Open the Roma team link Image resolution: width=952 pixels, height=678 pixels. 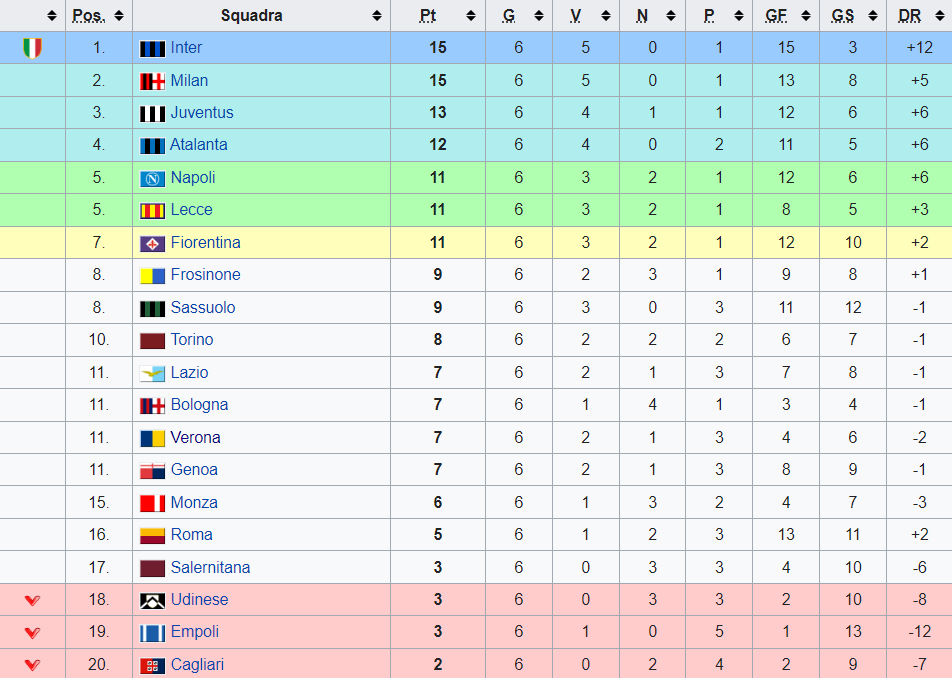(x=191, y=534)
